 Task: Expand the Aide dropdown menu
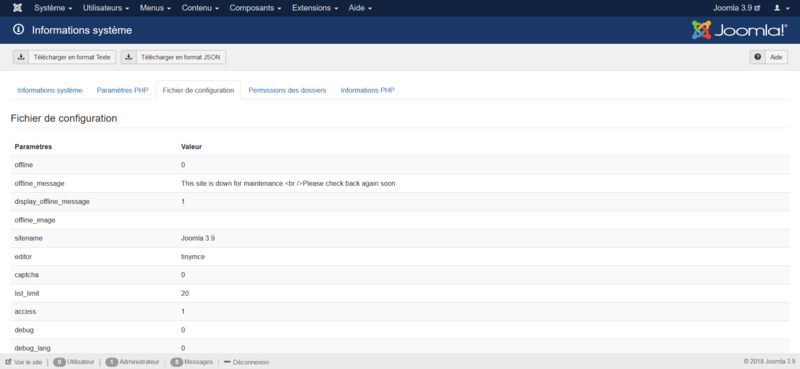(360, 8)
